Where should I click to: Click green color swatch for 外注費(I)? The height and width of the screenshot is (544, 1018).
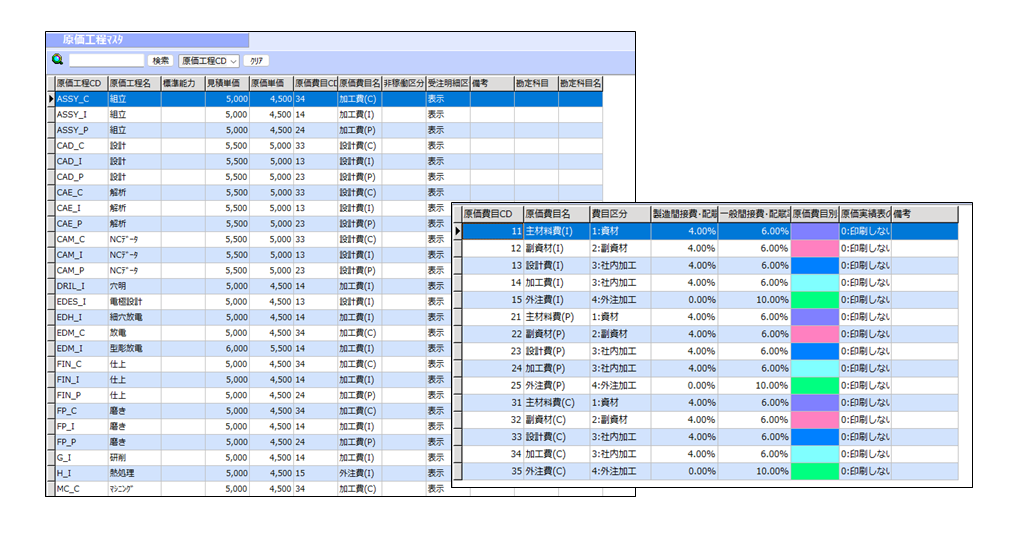click(815, 300)
